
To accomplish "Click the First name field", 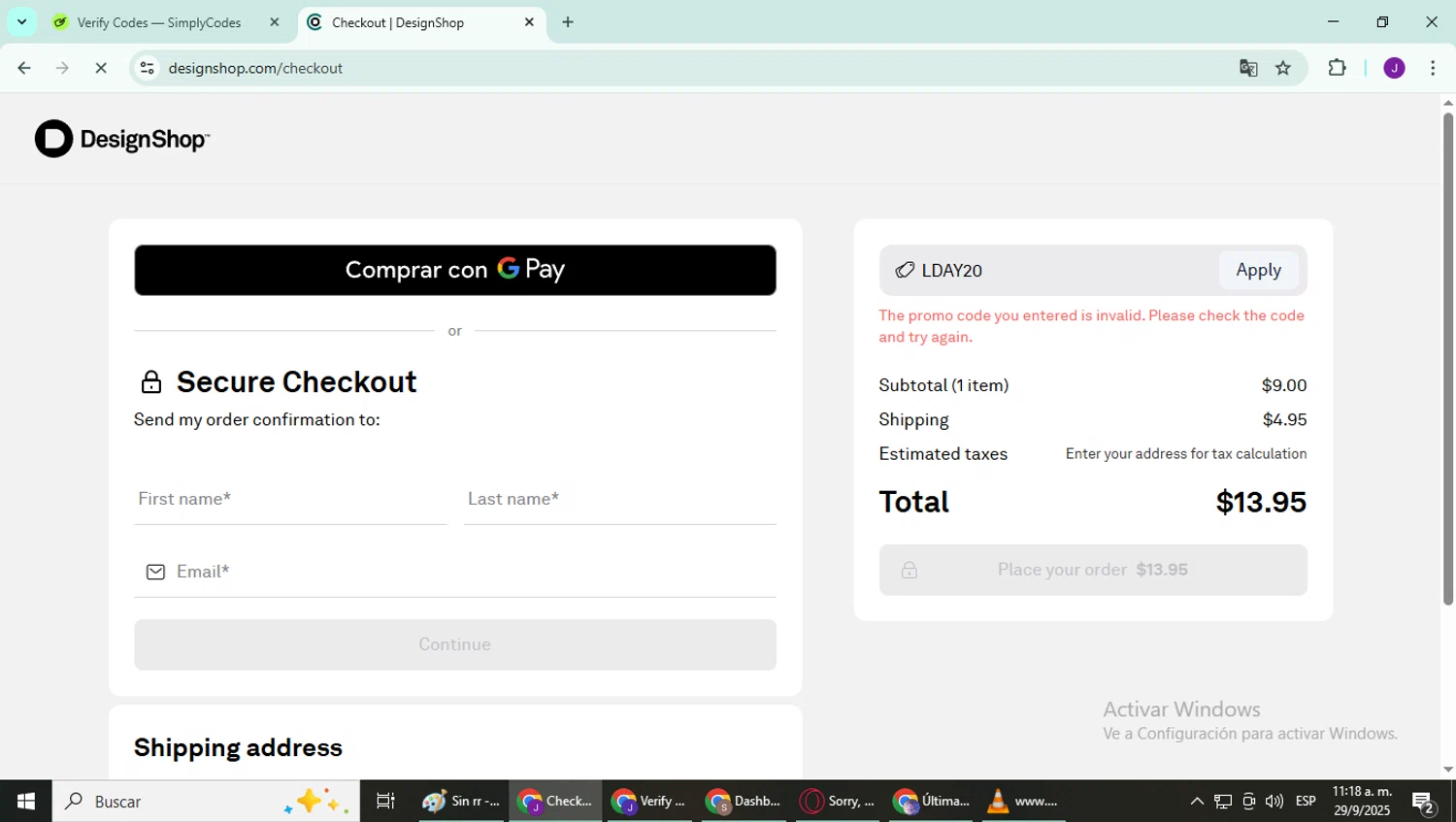I will pos(290,499).
